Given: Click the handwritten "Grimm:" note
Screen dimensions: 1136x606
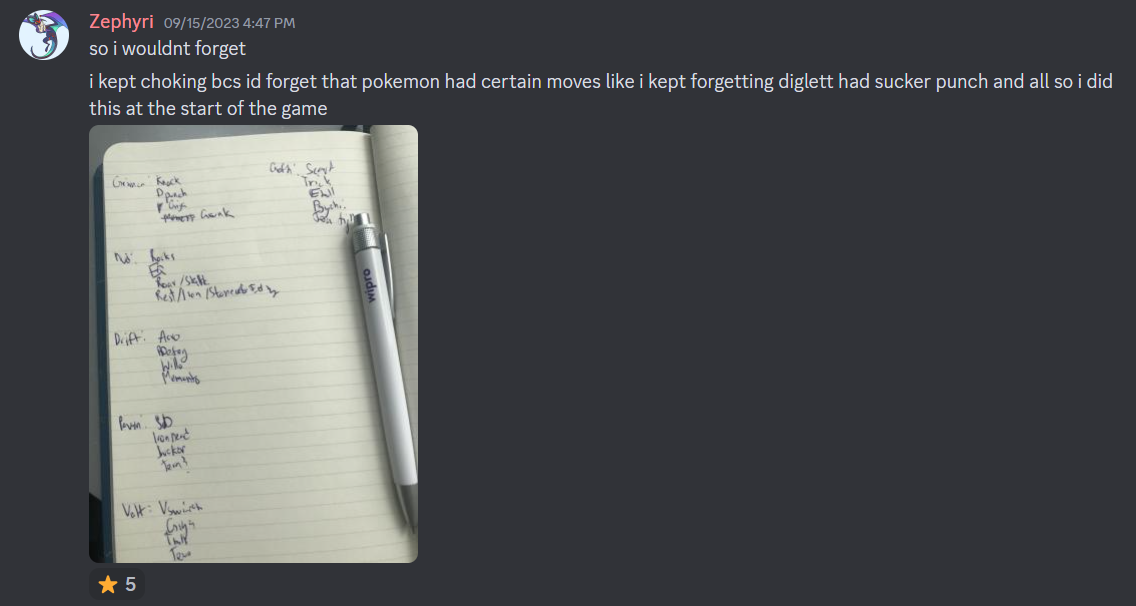Looking at the screenshot, I should tap(130, 184).
